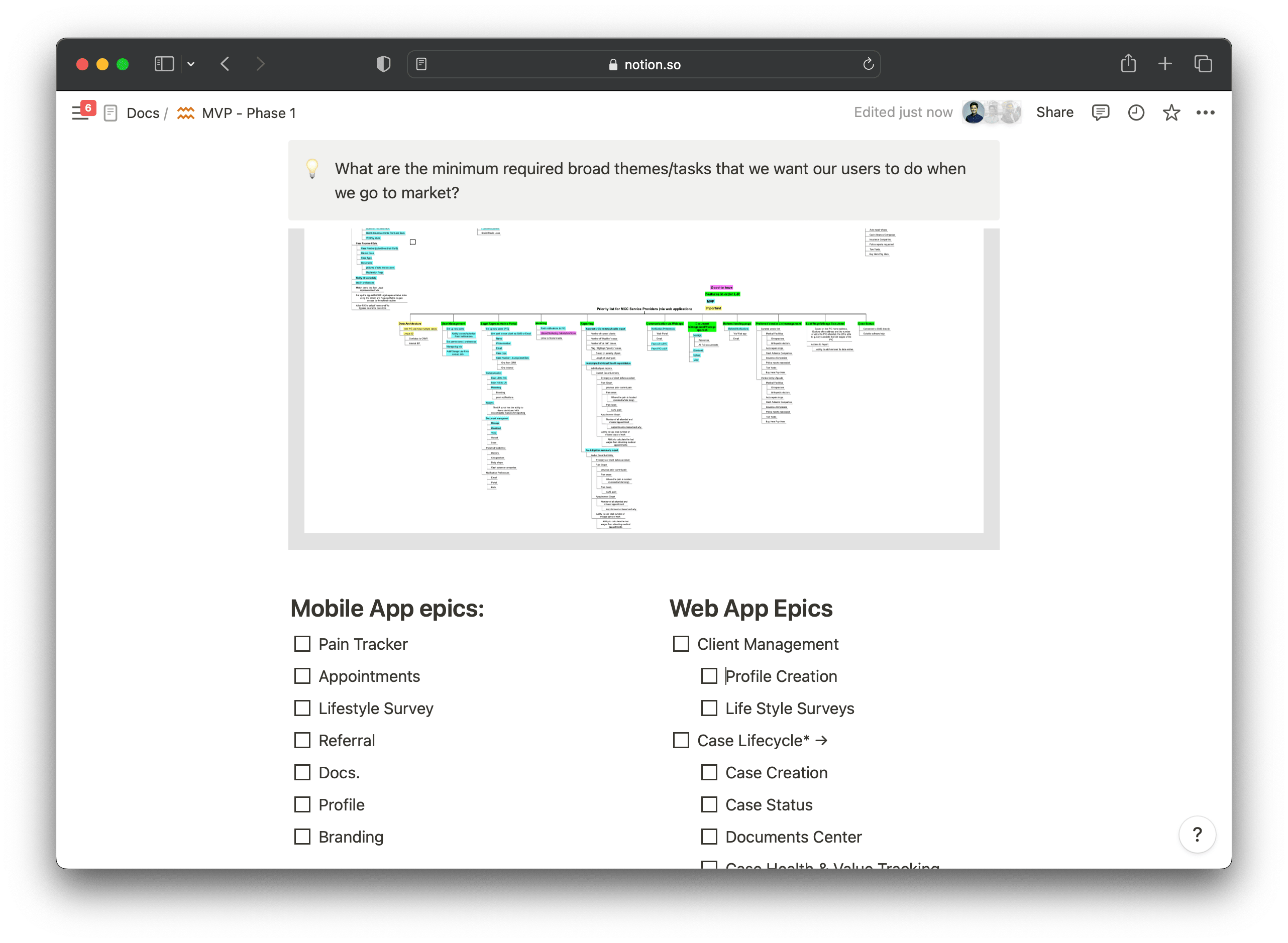Click the MVP - Phase 1 breadcrumb

[x=249, y=113]
